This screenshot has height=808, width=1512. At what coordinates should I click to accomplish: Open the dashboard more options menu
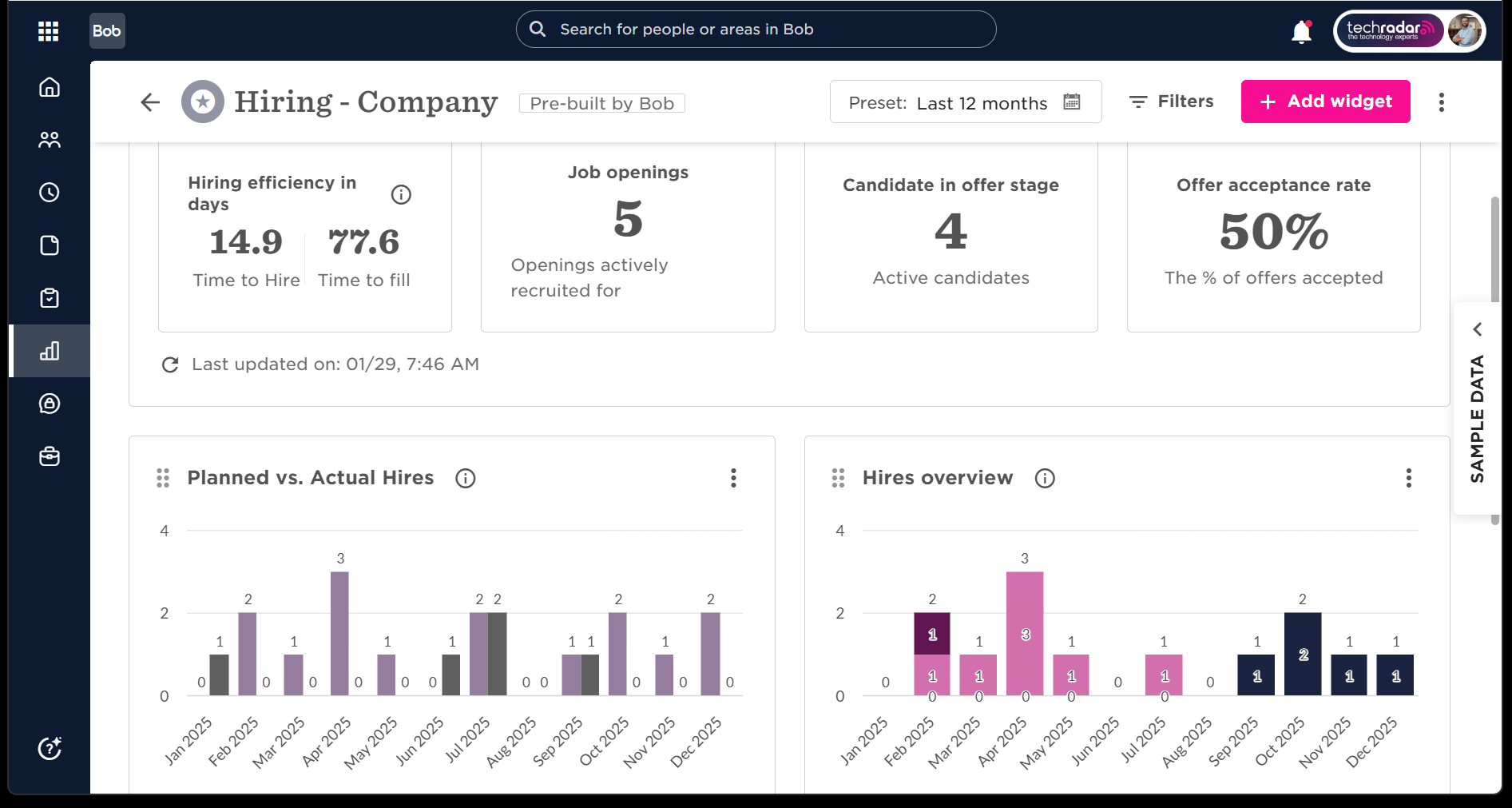coord(1441,102)
